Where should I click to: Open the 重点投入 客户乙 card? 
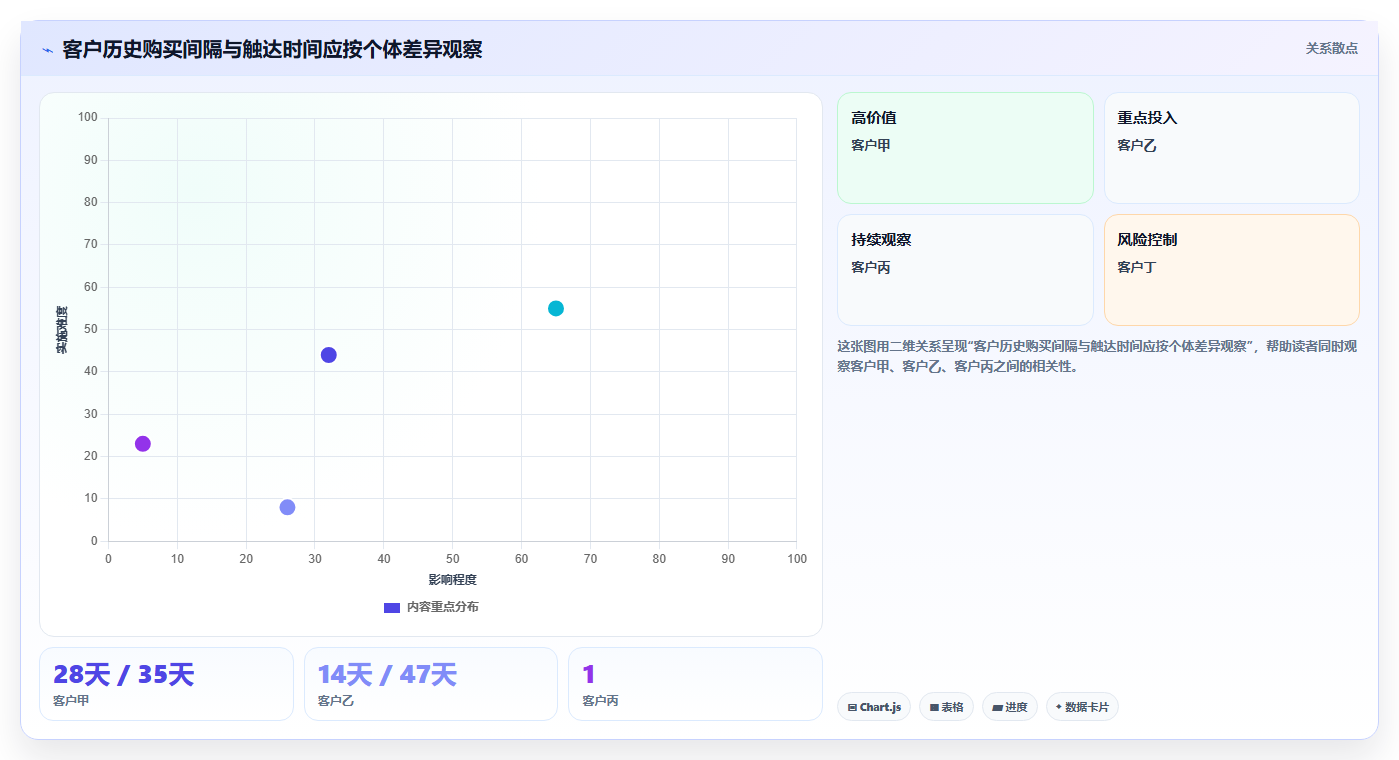(1231, 148)
